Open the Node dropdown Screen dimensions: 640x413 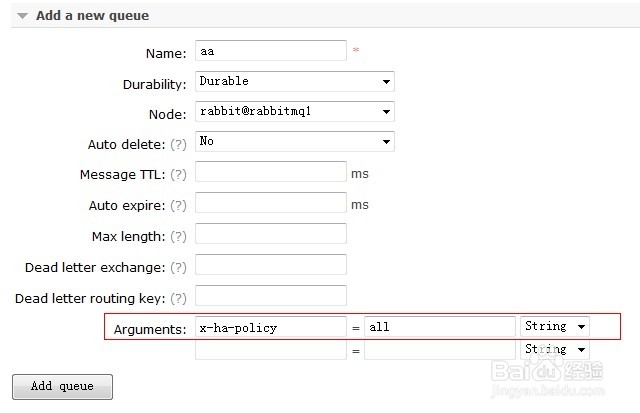pyautogui.click(x=294, y=112)
